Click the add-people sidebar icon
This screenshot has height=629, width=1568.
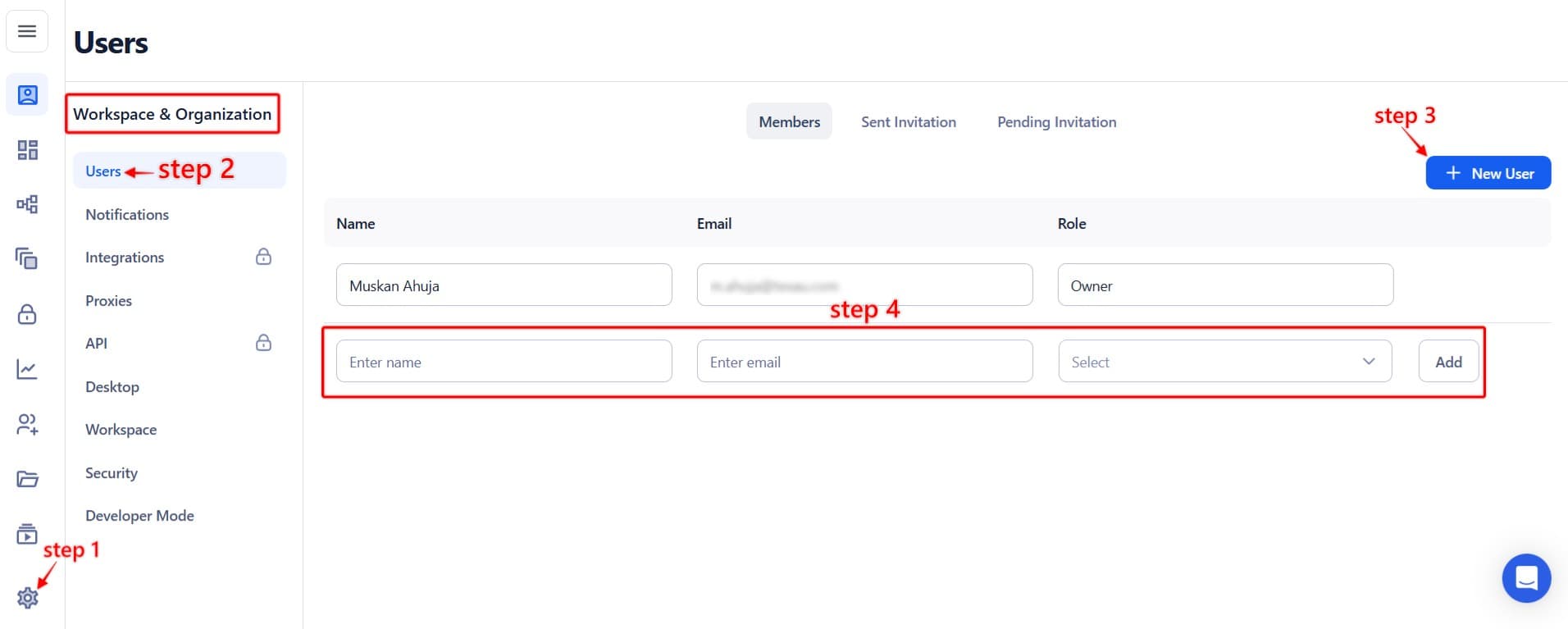point(27,424)
